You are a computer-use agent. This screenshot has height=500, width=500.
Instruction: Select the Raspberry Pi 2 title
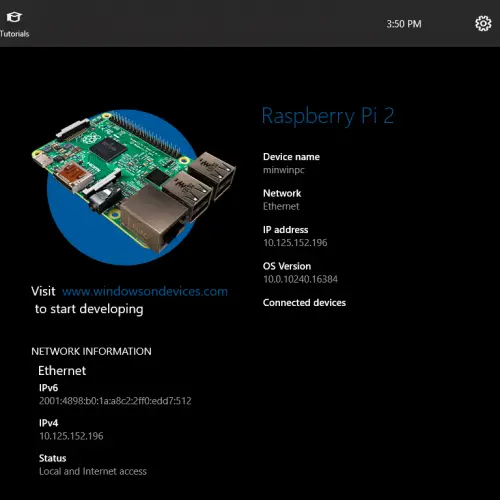click(328, 116)
